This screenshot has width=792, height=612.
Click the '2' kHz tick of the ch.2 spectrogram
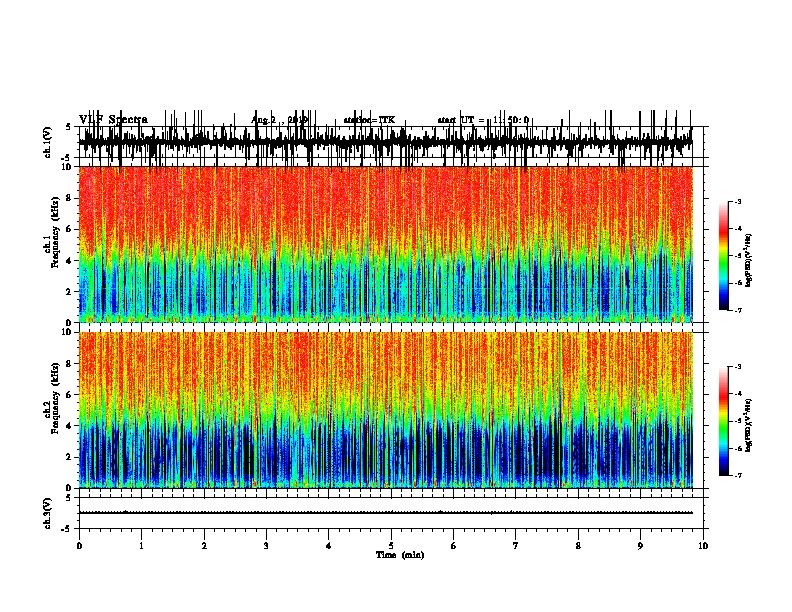[70, 457]
